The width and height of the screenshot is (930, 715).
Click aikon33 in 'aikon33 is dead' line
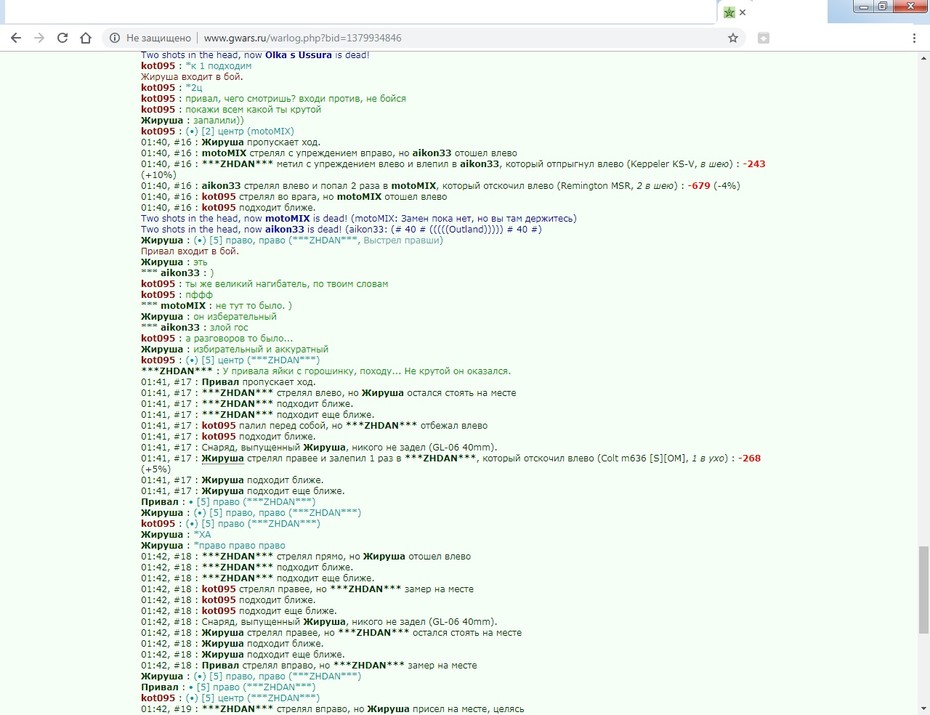click(x=285, y=229)
